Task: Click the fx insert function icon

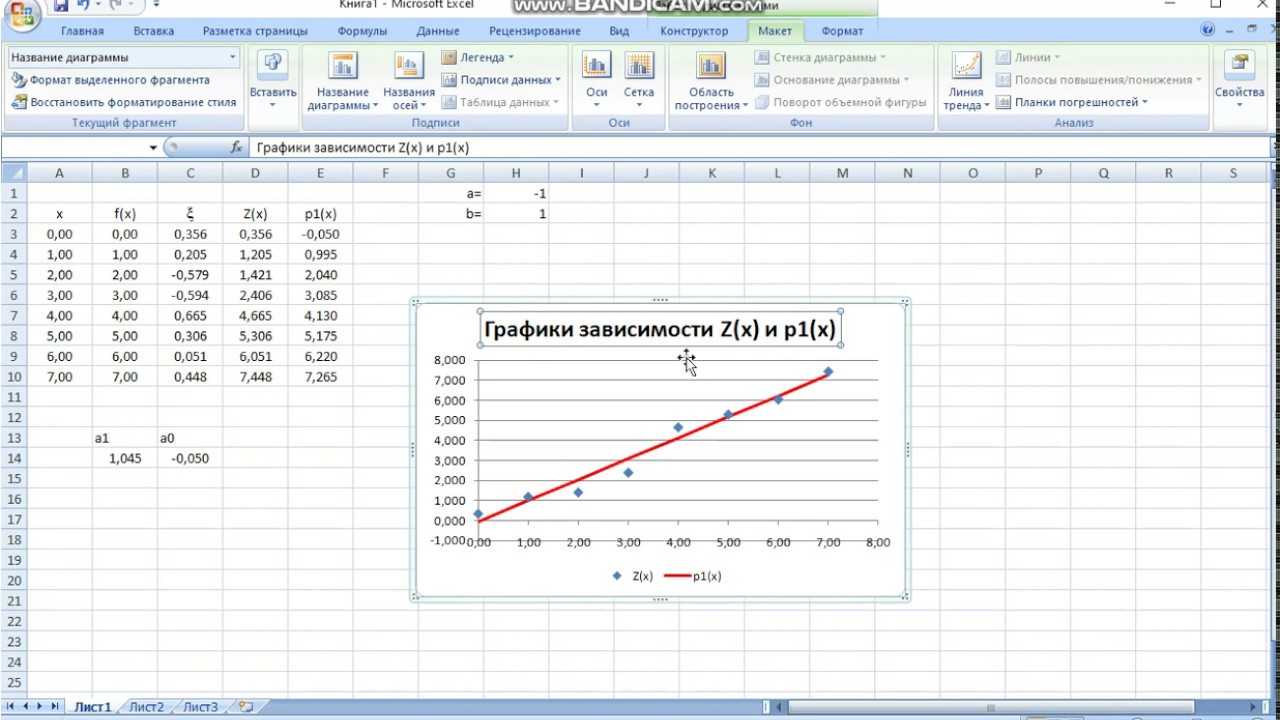Action: 236,147
